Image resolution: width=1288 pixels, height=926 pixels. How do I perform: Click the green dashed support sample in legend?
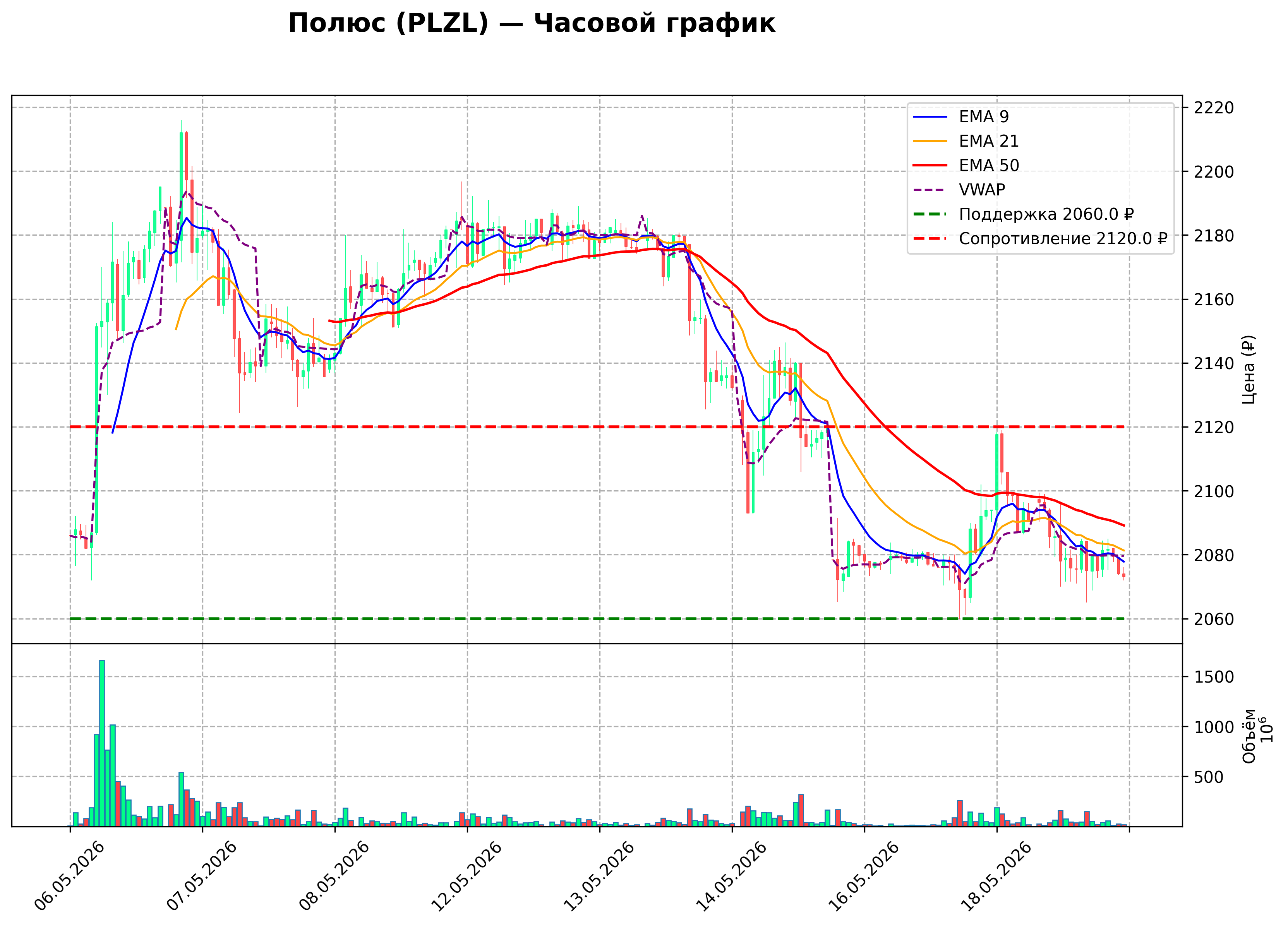(930, 215)
